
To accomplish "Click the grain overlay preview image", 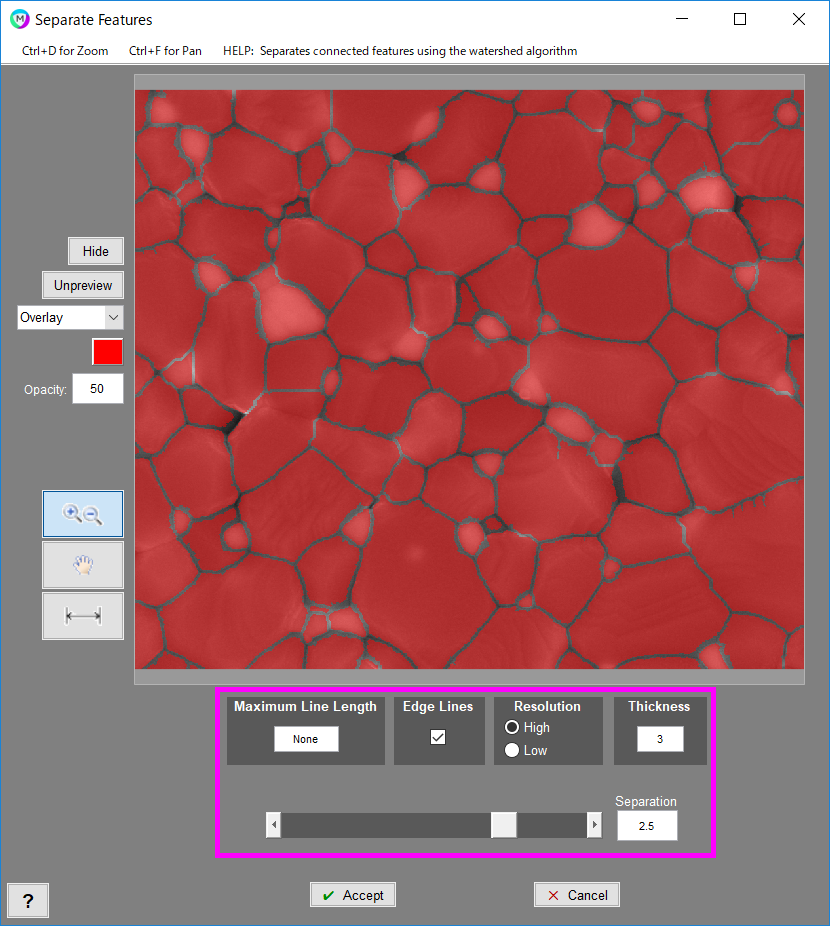I will coord(469,379).
